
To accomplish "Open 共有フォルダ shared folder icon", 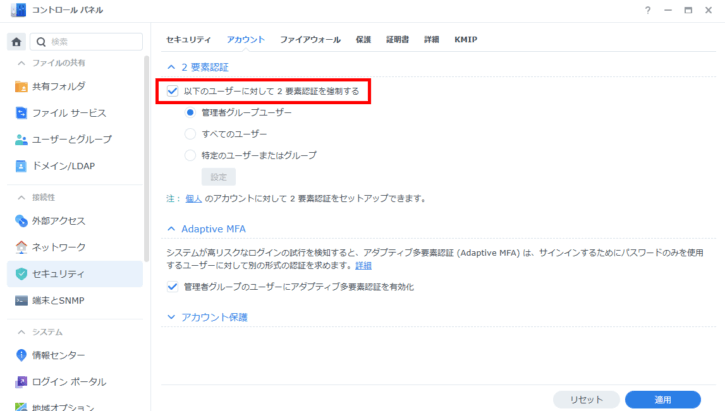I will point(22,86).
